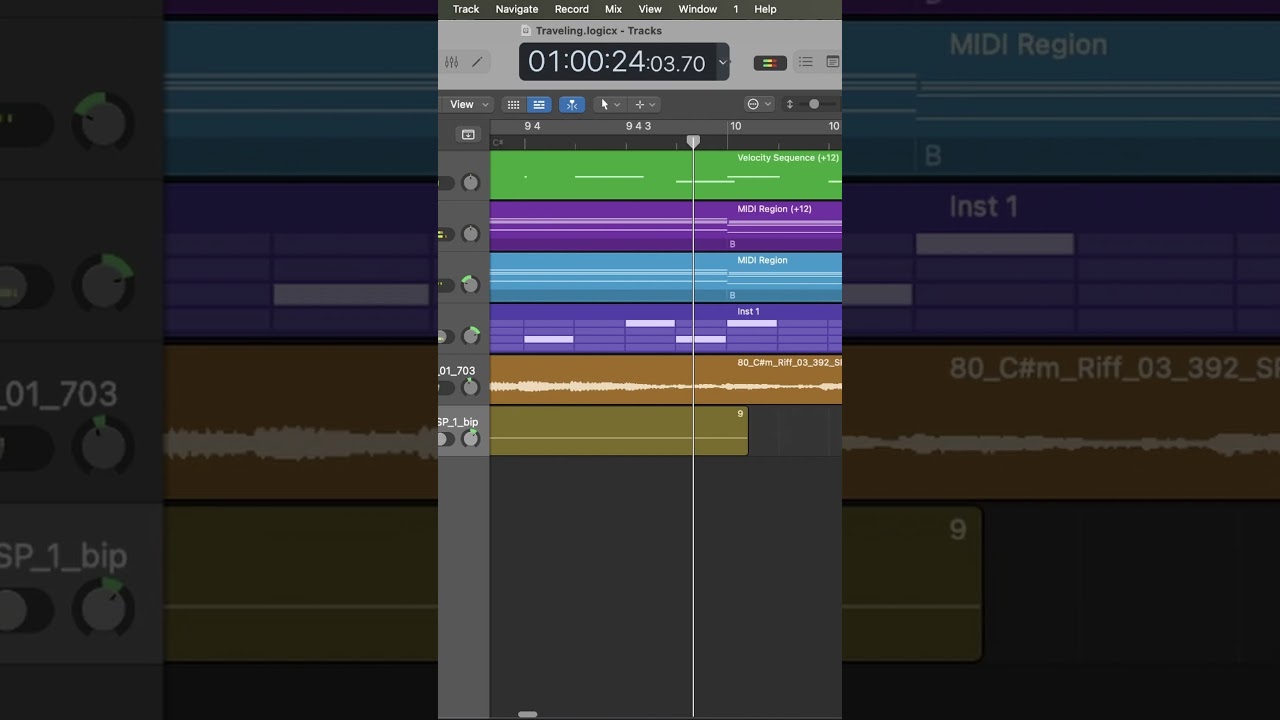Select the blue MIDI Region
Screen dimensions: 1280x720
click(x=666, y=278)
